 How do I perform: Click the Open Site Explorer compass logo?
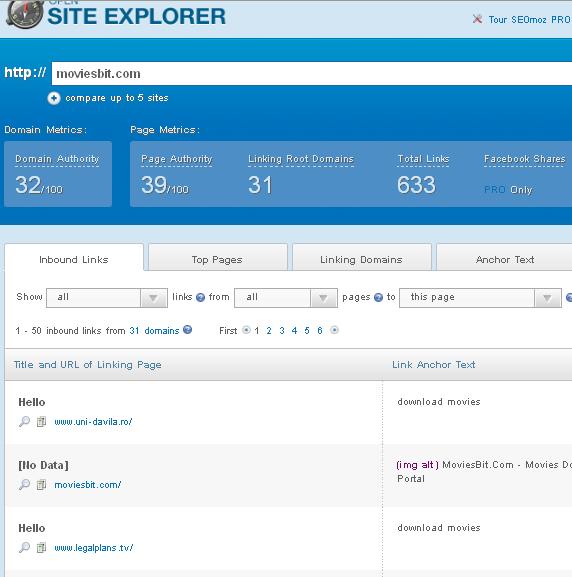25,14
